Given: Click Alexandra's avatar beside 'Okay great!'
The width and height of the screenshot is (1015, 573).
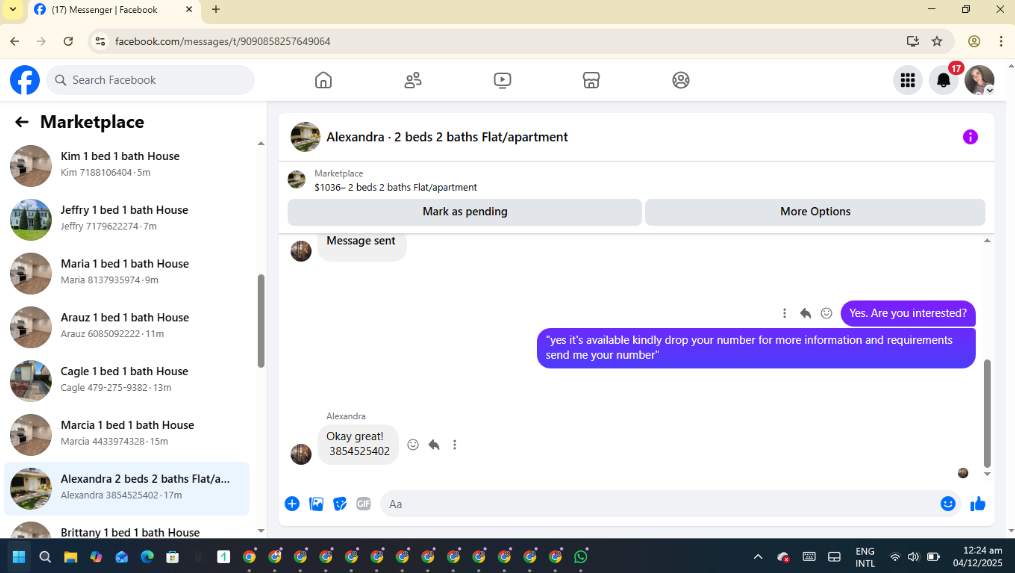Looking at the screenshot, I should coord(301,455).
